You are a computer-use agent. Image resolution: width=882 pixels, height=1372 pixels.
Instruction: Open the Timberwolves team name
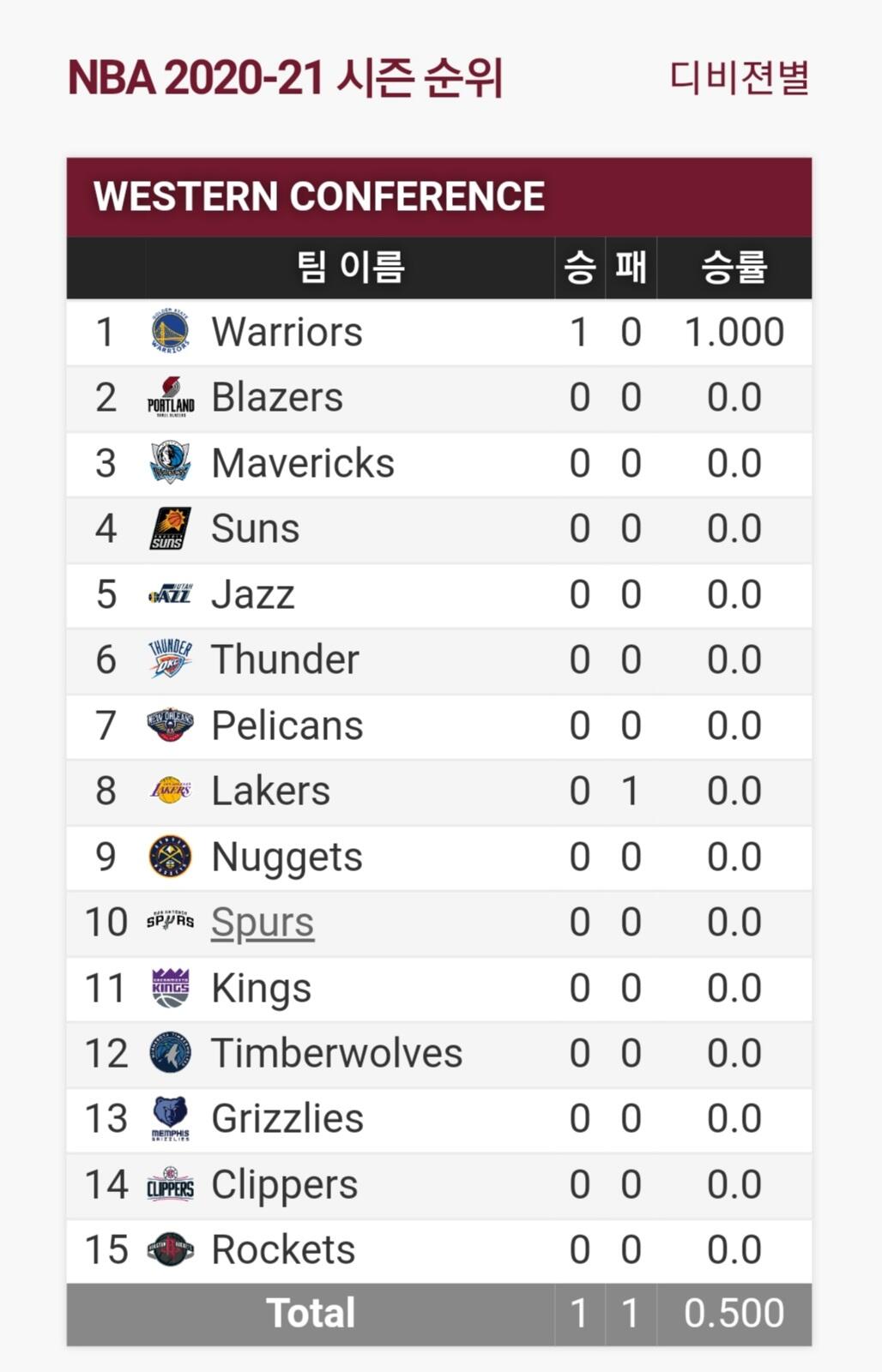click(336, 1053)
